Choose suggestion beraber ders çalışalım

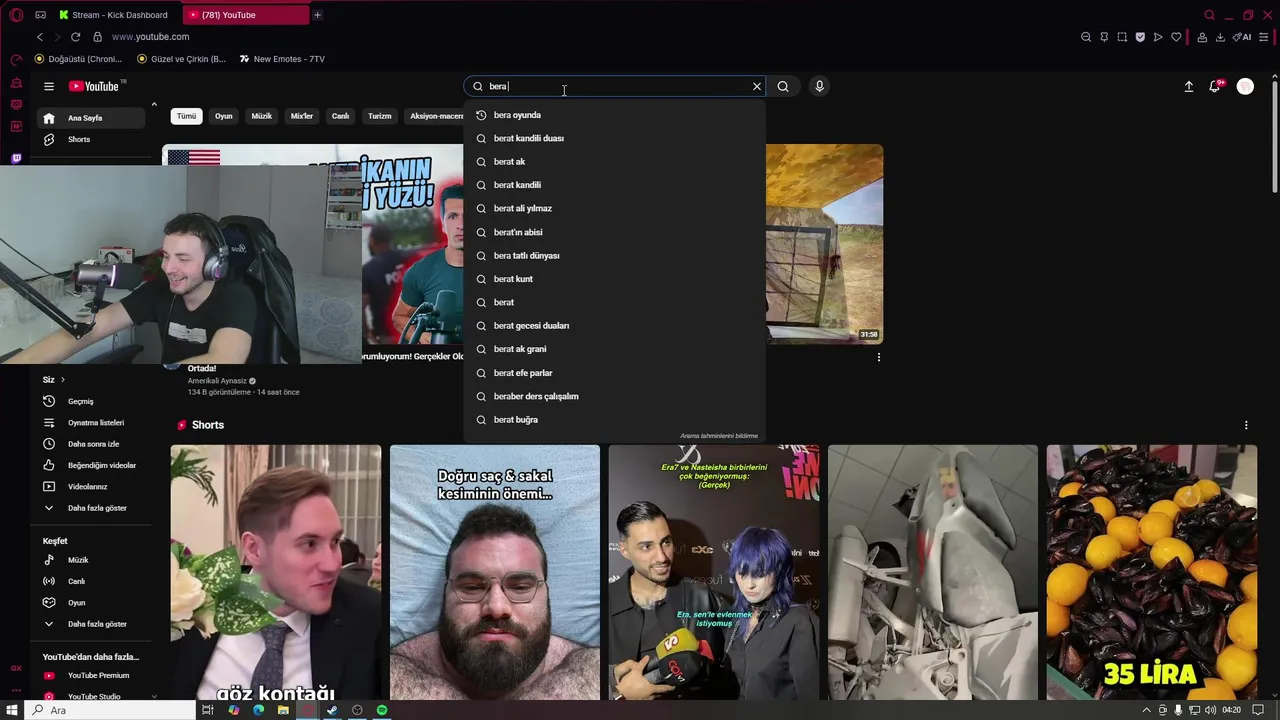pyautogui.click(x=615, y=396)
